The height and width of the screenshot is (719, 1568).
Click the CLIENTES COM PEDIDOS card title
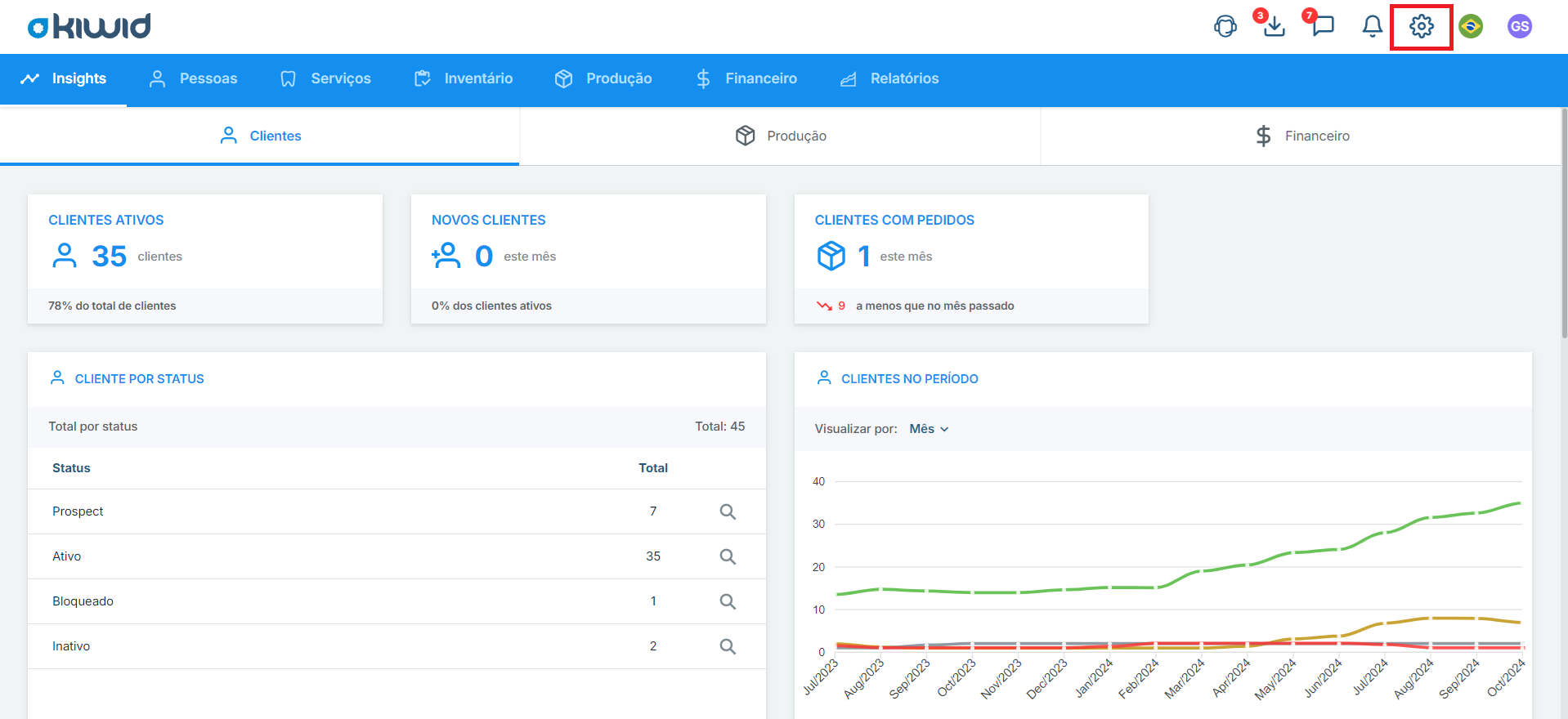894,220
